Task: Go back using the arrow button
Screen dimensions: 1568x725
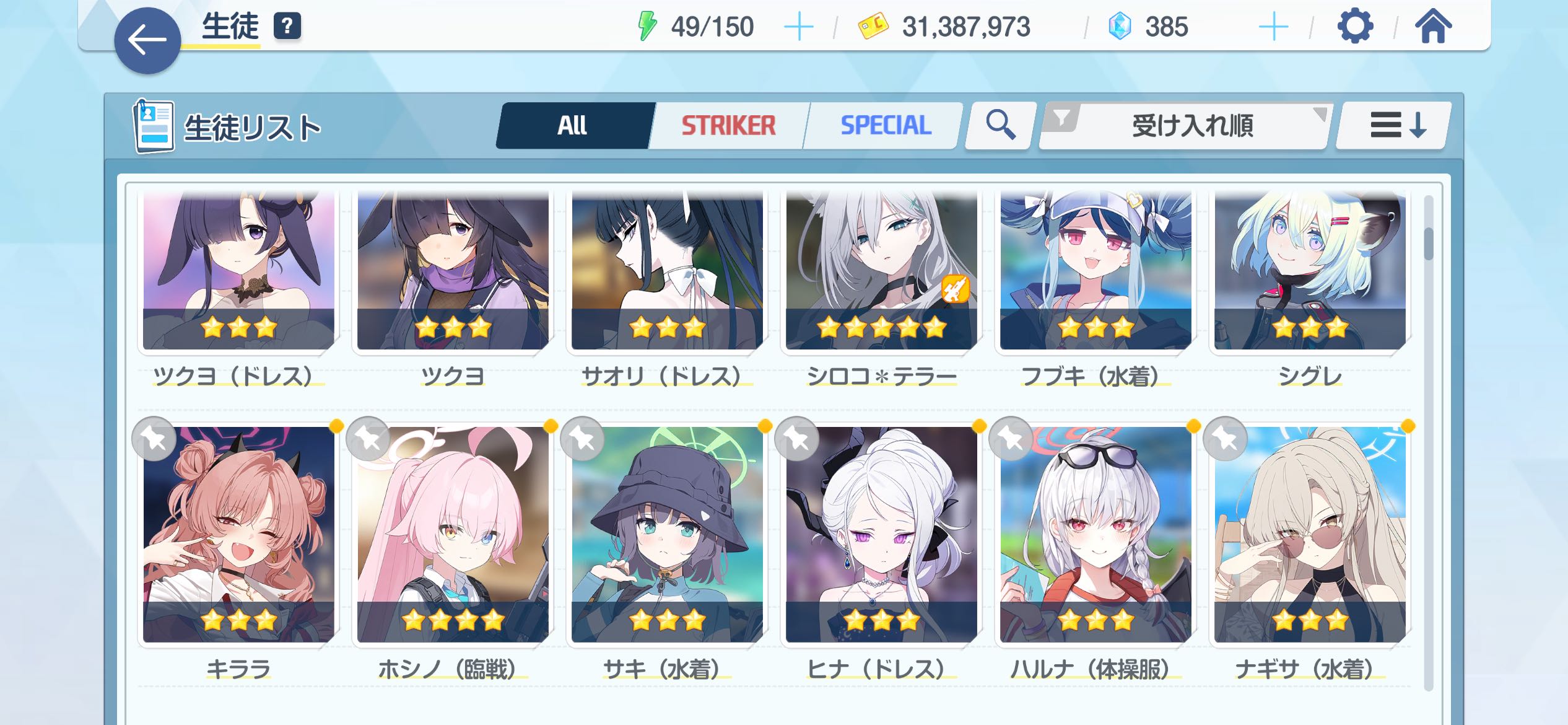Action: pos(147,41)
